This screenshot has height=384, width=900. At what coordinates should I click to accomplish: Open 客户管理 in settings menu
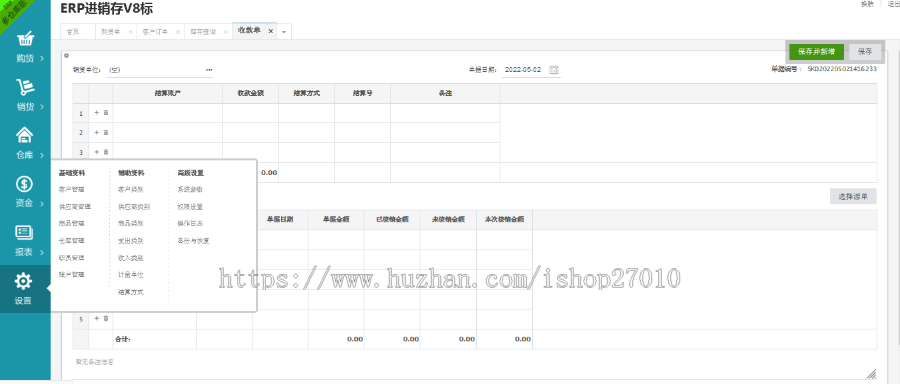click(71, 189)
